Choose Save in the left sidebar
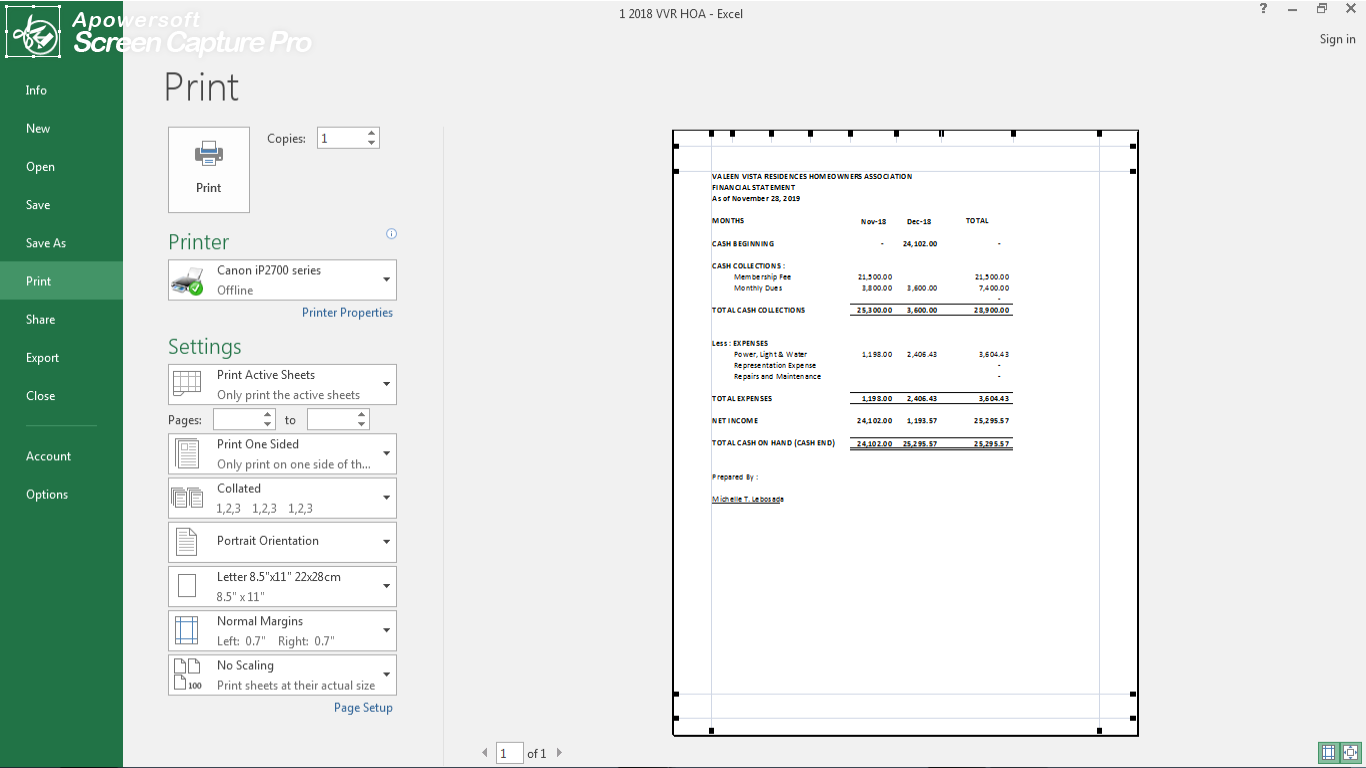This screenshot has height=768, width=1366. [x=38, y=205]
